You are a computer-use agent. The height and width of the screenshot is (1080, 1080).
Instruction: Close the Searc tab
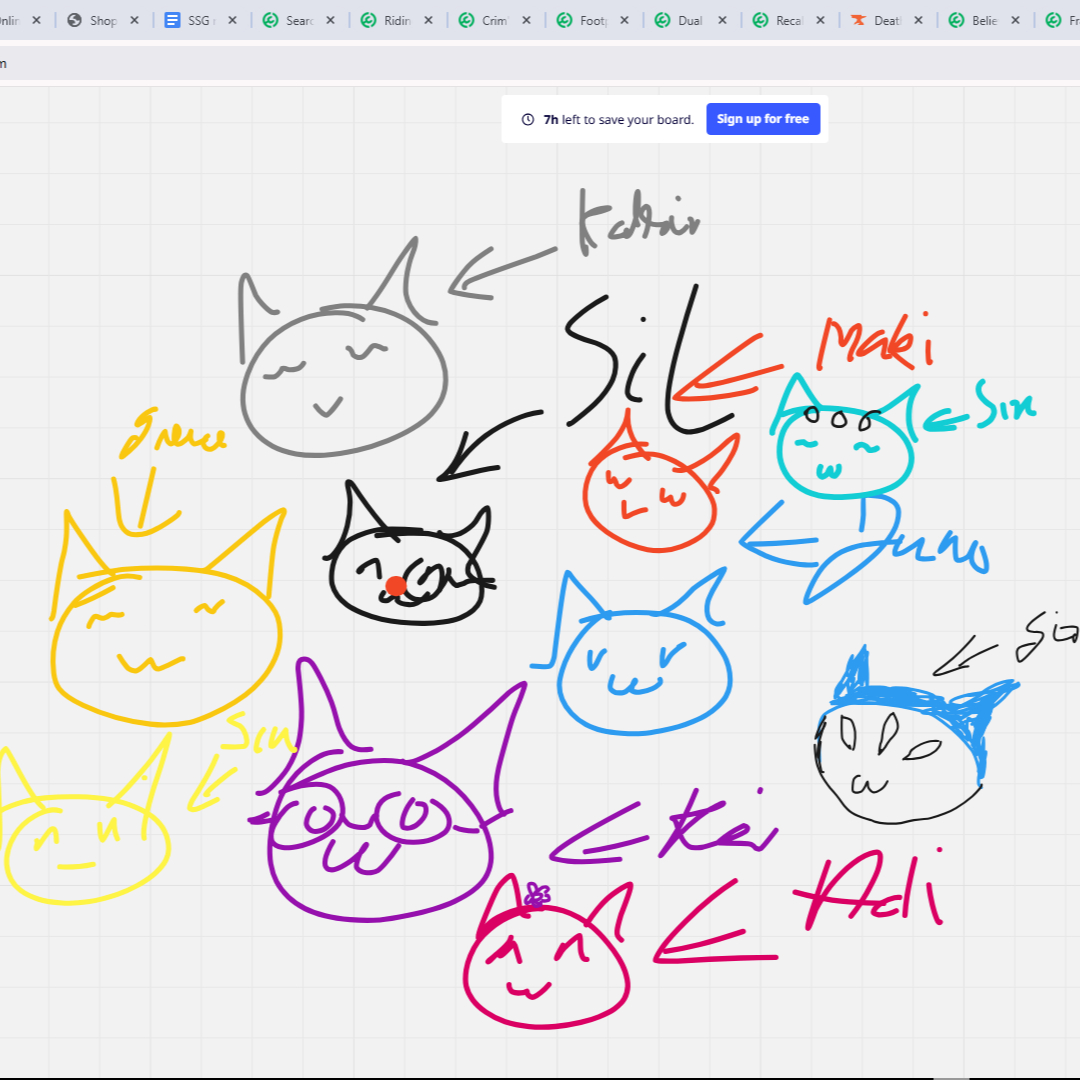[x=330, y=20]
